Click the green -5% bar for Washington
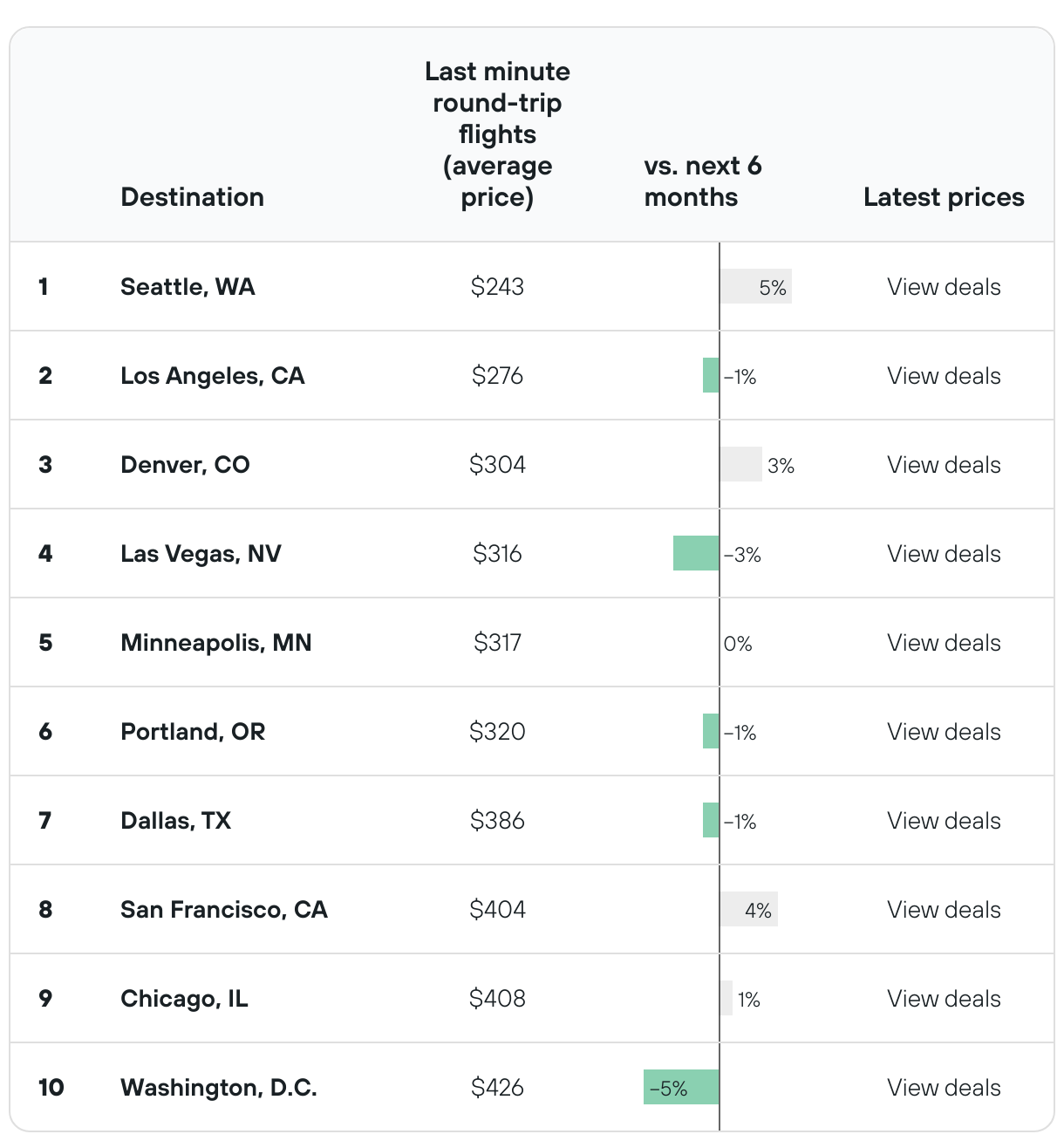 (x=681, y=1088)
